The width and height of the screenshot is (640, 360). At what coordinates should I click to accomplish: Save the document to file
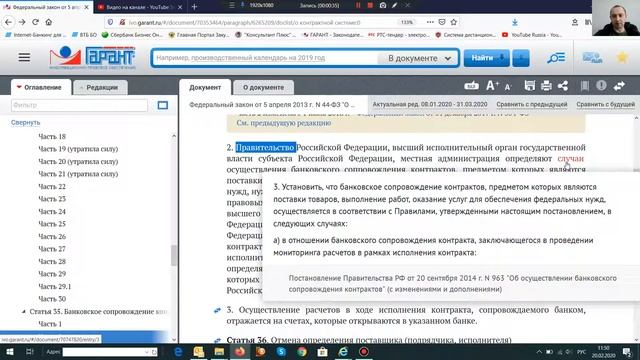click(x=529, y=86)
